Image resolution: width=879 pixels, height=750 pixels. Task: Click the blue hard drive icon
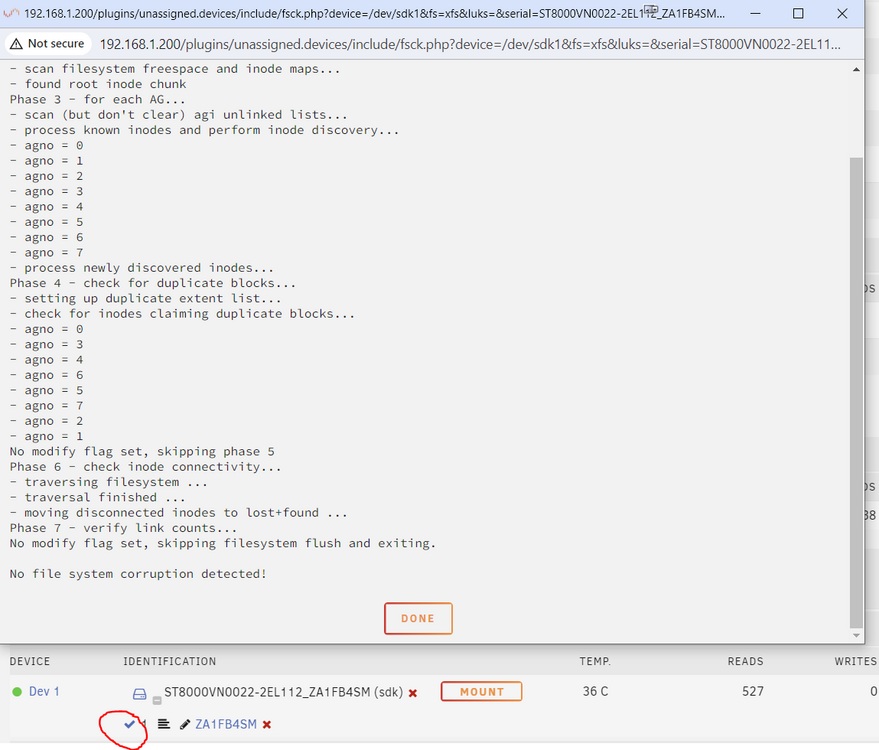pos(140,695)
